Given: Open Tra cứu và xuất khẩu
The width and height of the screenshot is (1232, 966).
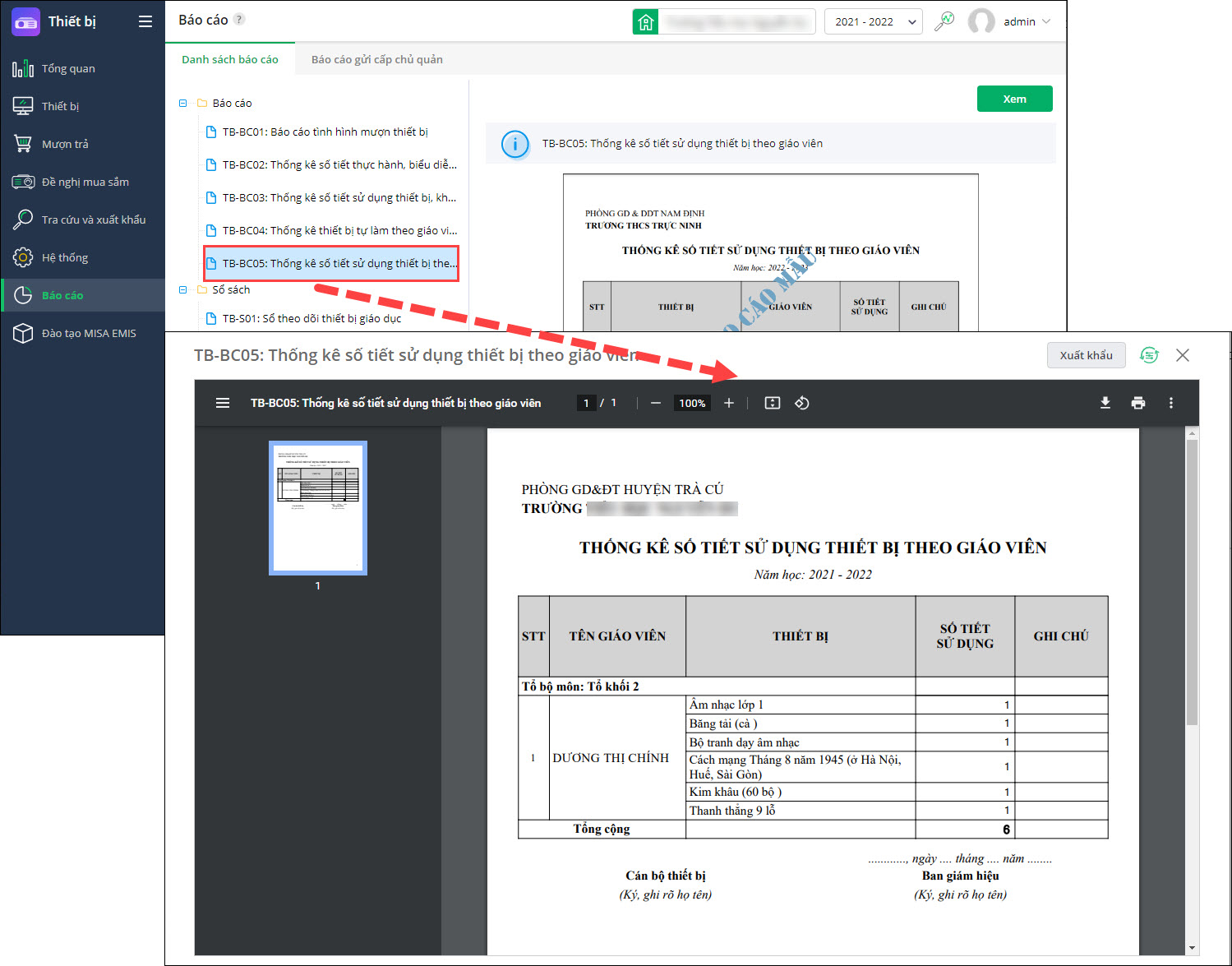Looking at the screenshot, I should pyautogui.click(x=83, y=220).
